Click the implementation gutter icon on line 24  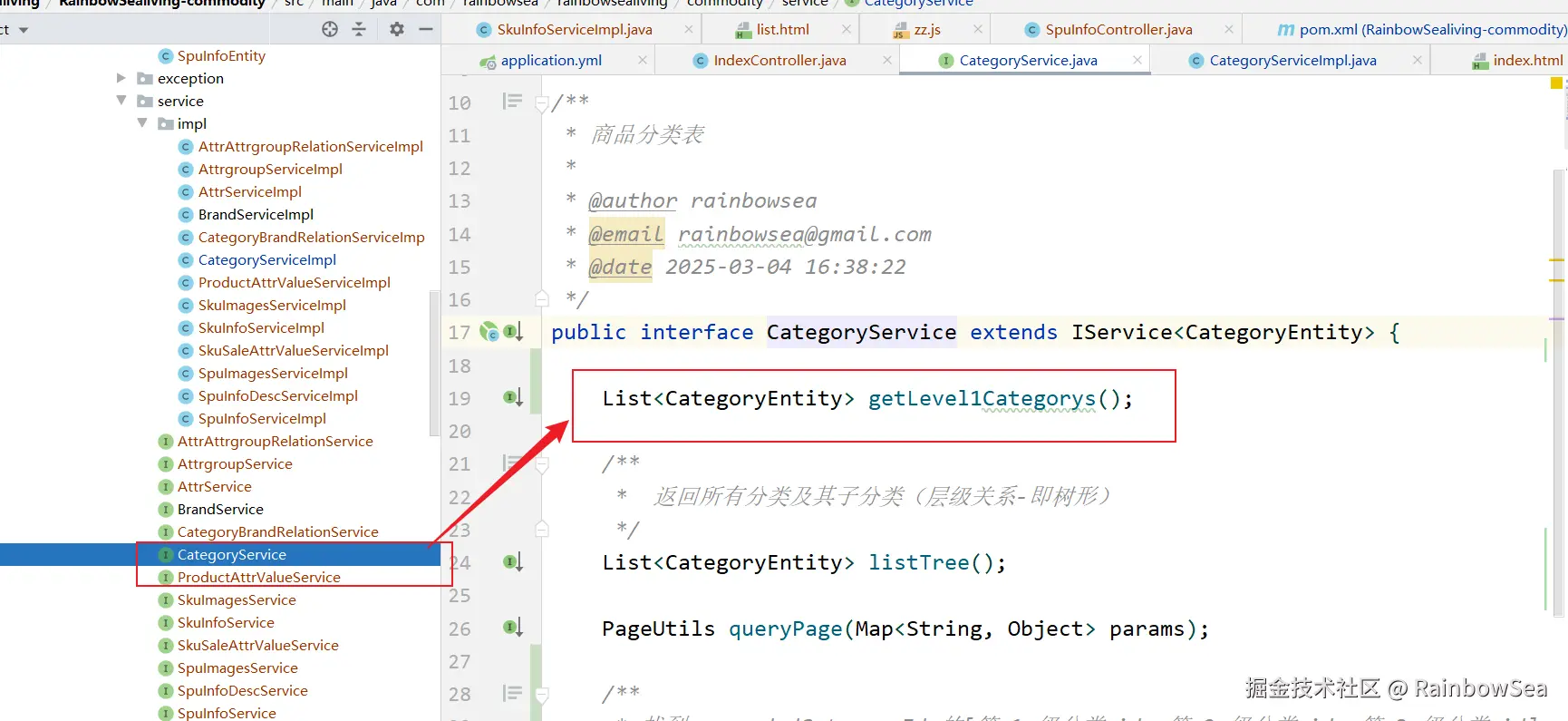(x=513, y=562)
